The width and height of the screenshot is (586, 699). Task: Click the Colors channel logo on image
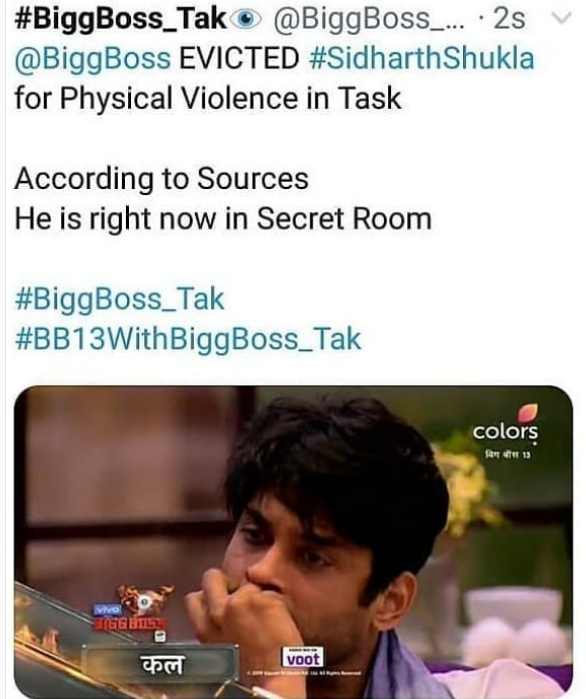pos(505,423)
